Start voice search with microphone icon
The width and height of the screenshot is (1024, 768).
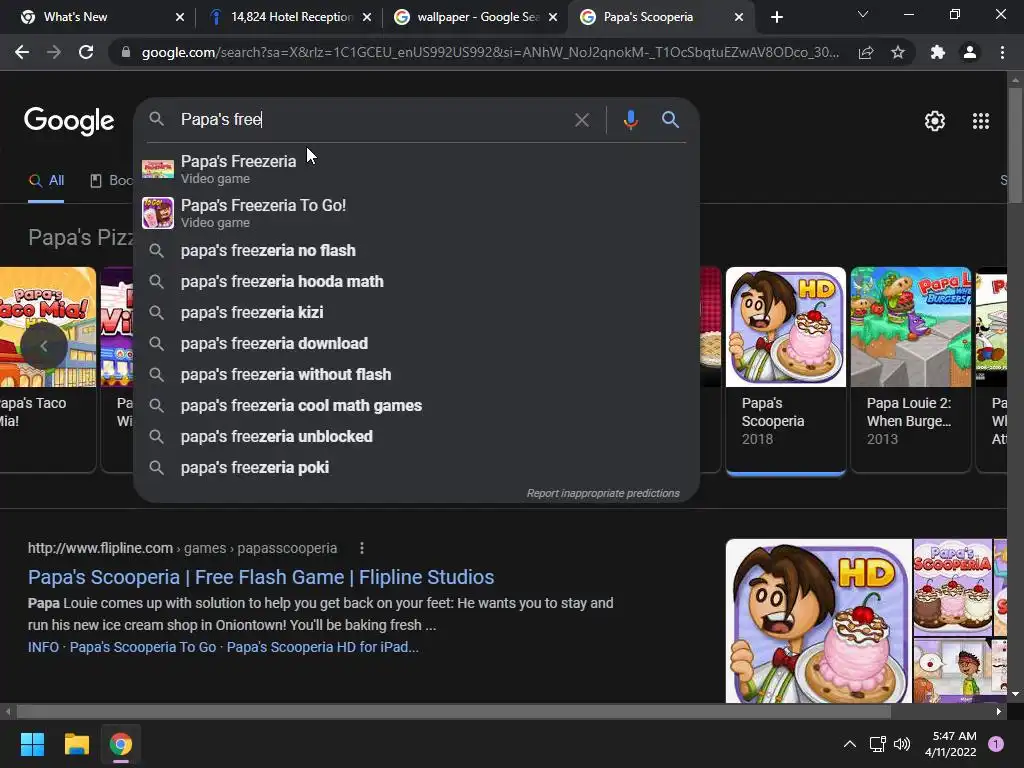tap(630, 120)
